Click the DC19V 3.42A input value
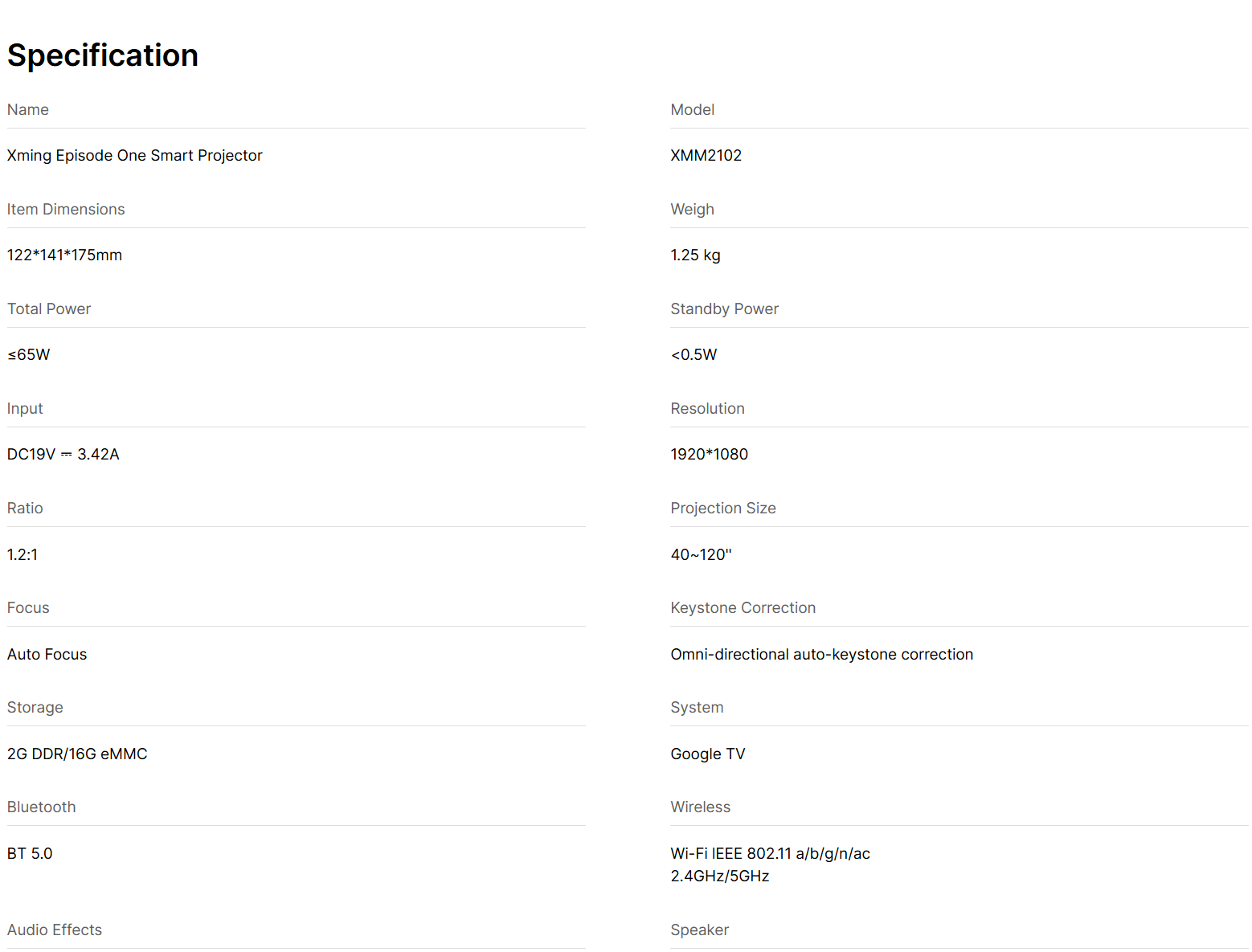 [63, 454]
